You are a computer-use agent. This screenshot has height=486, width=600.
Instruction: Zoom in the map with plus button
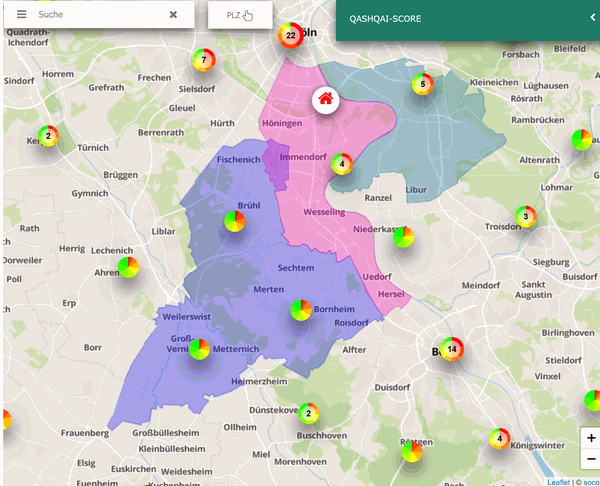[x=591, y=438]
